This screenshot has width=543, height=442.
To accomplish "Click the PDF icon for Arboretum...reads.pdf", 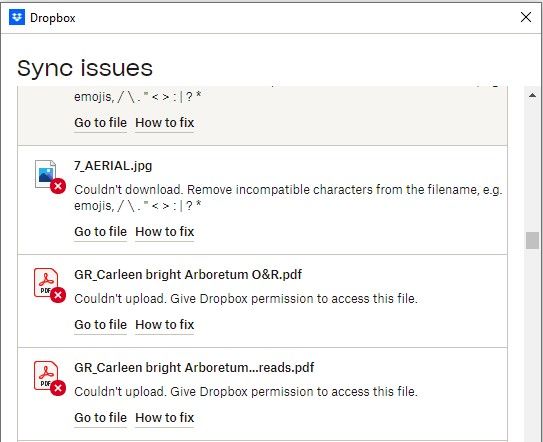I will pyautogui.click(x=46, y=375).
